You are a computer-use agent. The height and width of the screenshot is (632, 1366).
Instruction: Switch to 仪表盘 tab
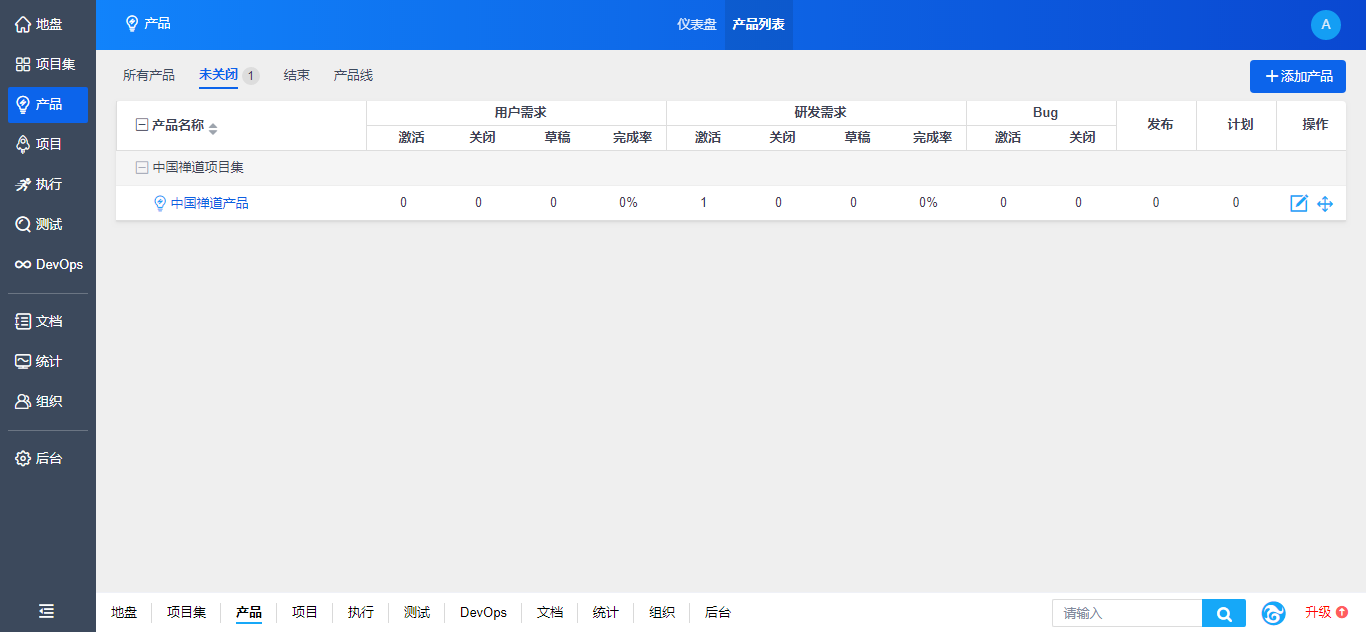697,24
